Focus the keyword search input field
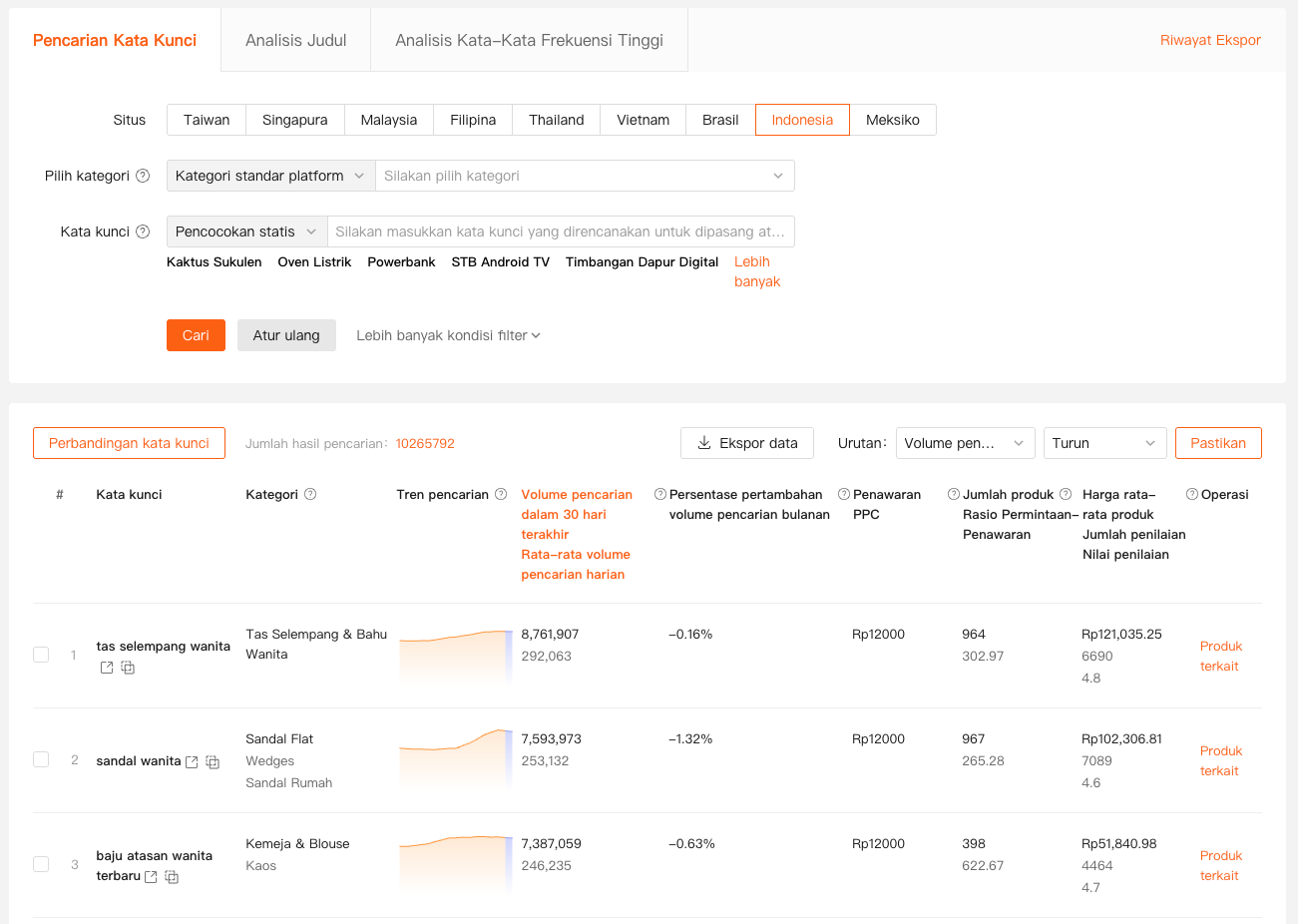This screenshot has height=924, width=1298. (560, 231)
